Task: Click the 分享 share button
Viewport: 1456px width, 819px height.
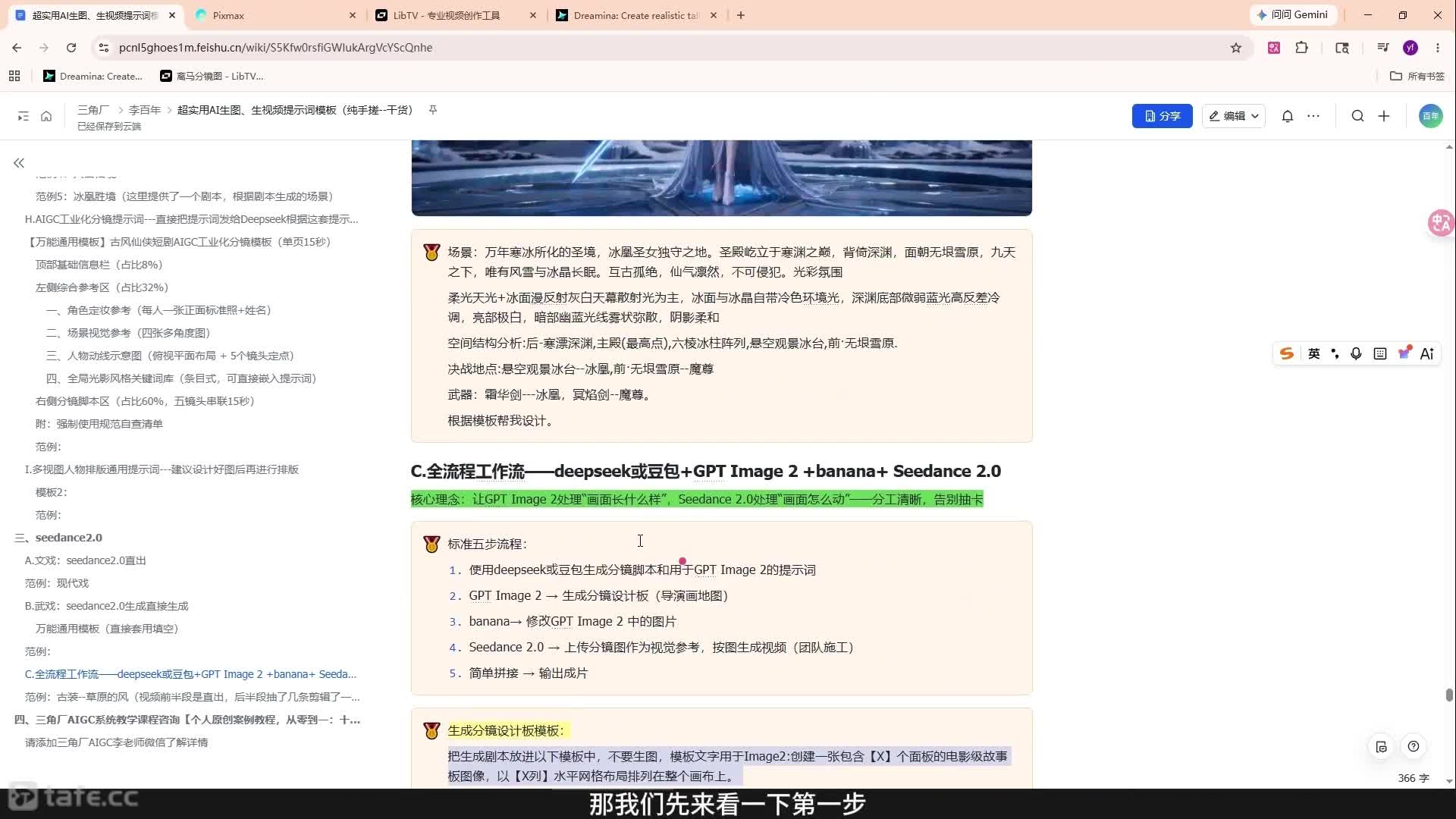Action: [1163, 116]
